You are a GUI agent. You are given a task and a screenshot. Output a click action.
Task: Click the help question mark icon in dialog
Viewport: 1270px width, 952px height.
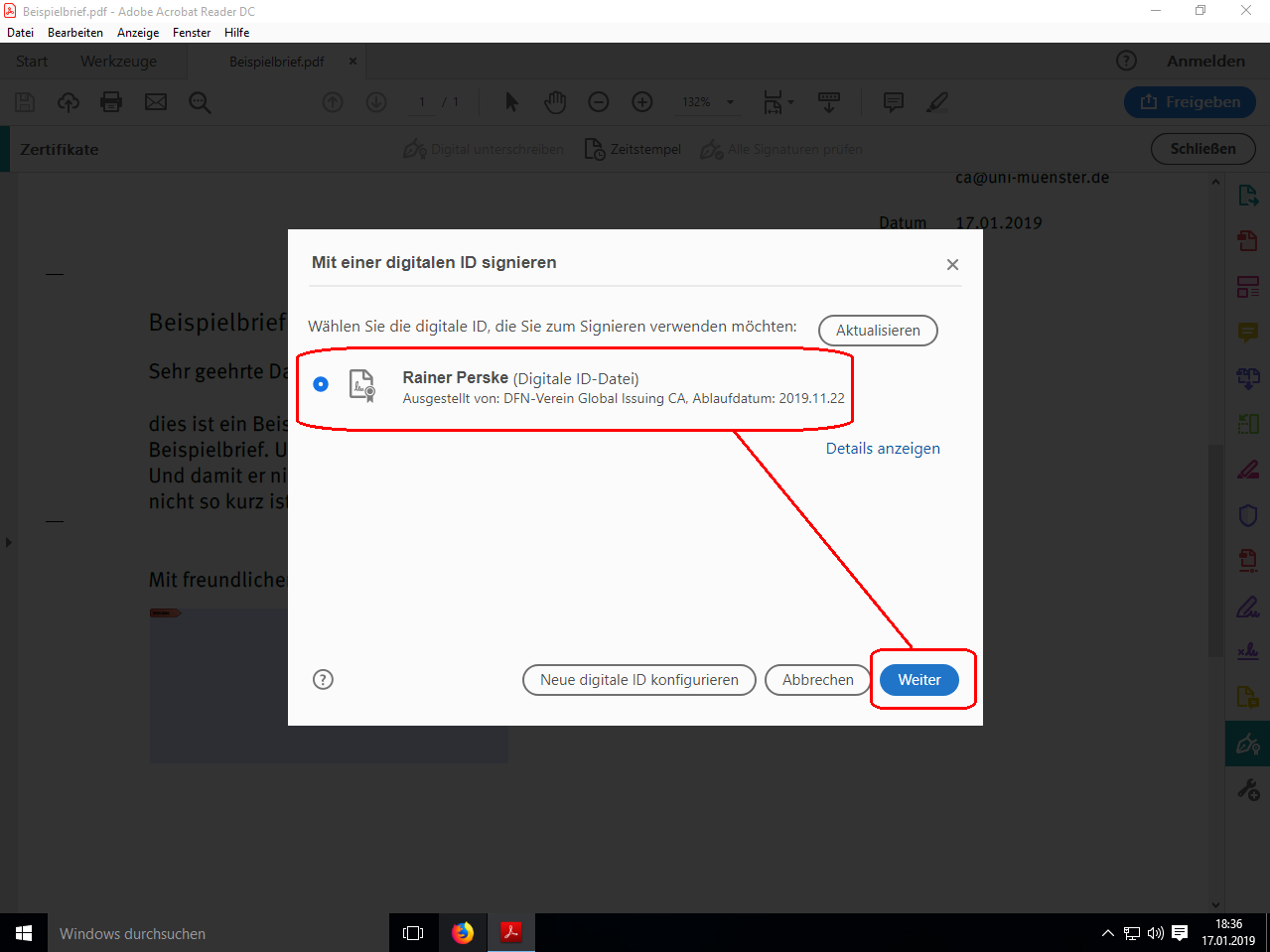(323, 680)
